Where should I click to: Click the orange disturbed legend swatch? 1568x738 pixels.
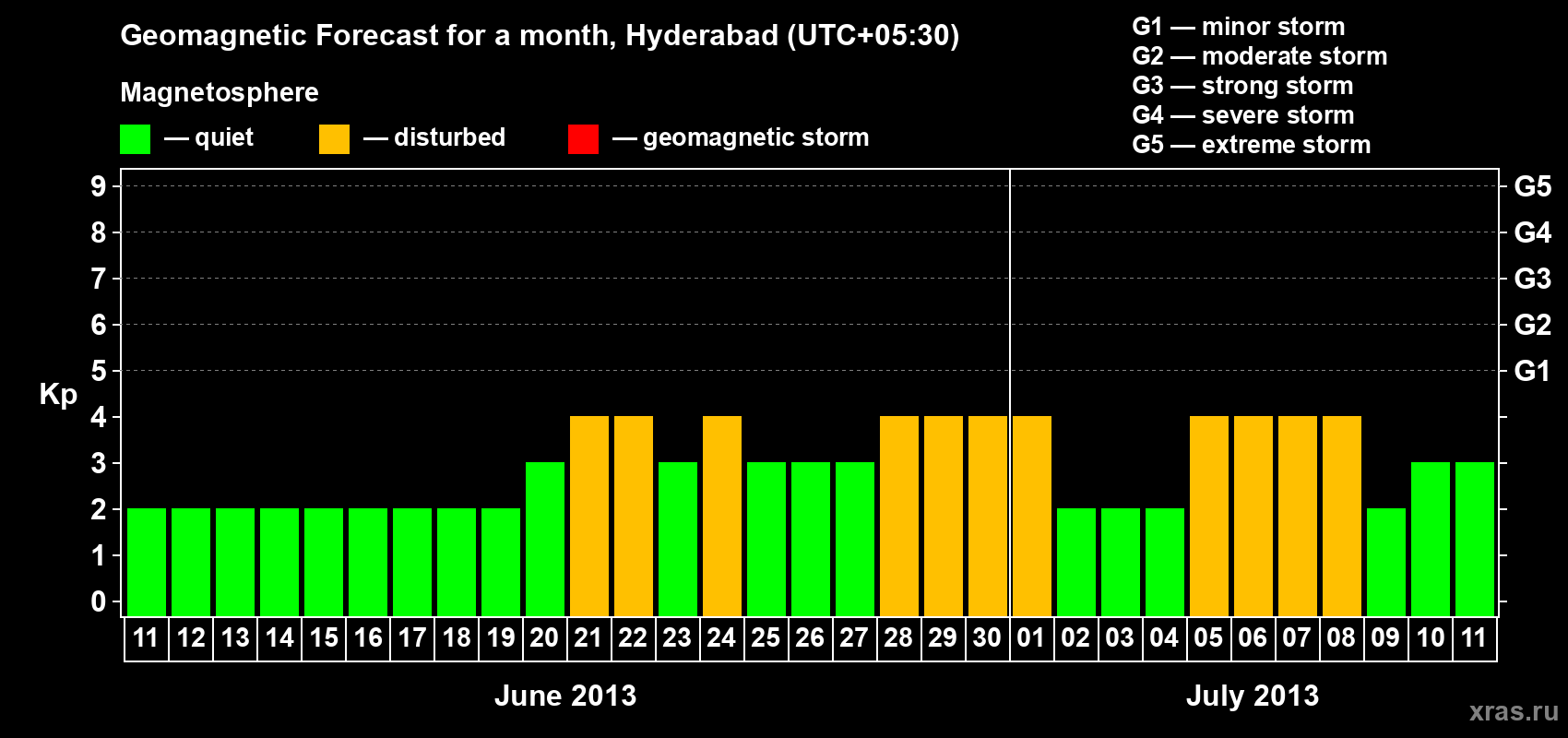click(334, 139)
